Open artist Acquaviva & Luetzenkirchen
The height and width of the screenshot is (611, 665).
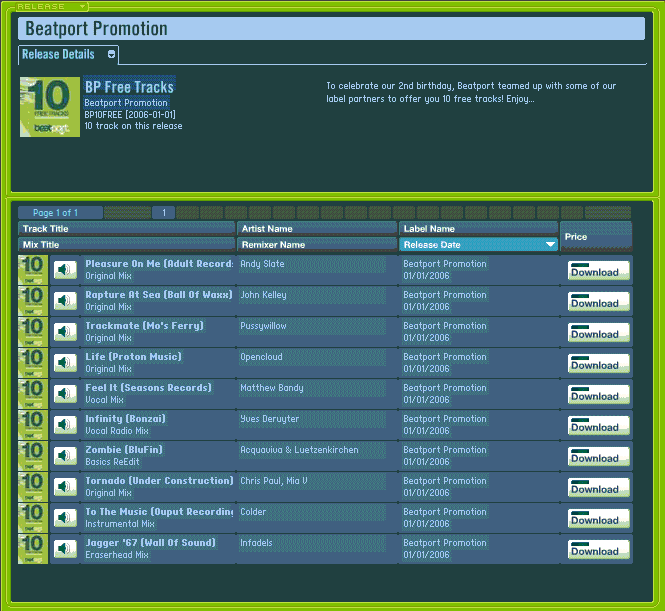(x=299, y=449)
